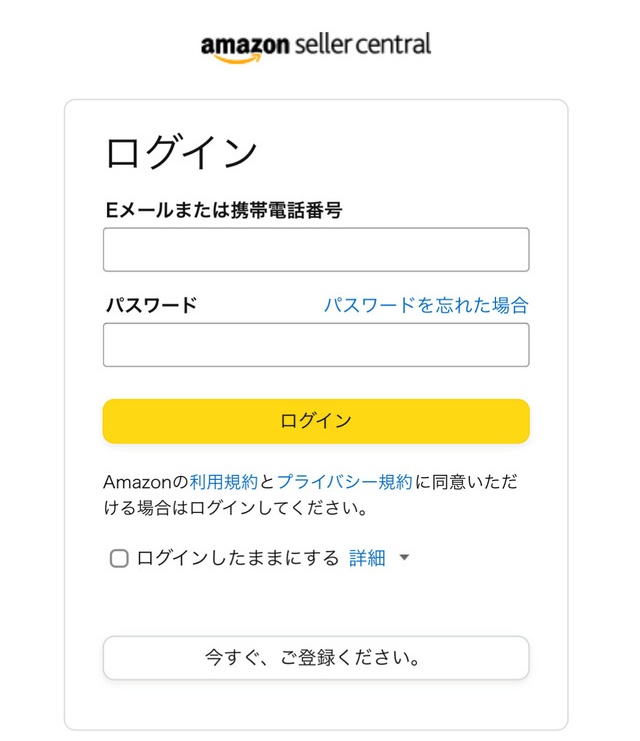Open the 利用規約 link
The image size is (640, 741).
[224, 482]
